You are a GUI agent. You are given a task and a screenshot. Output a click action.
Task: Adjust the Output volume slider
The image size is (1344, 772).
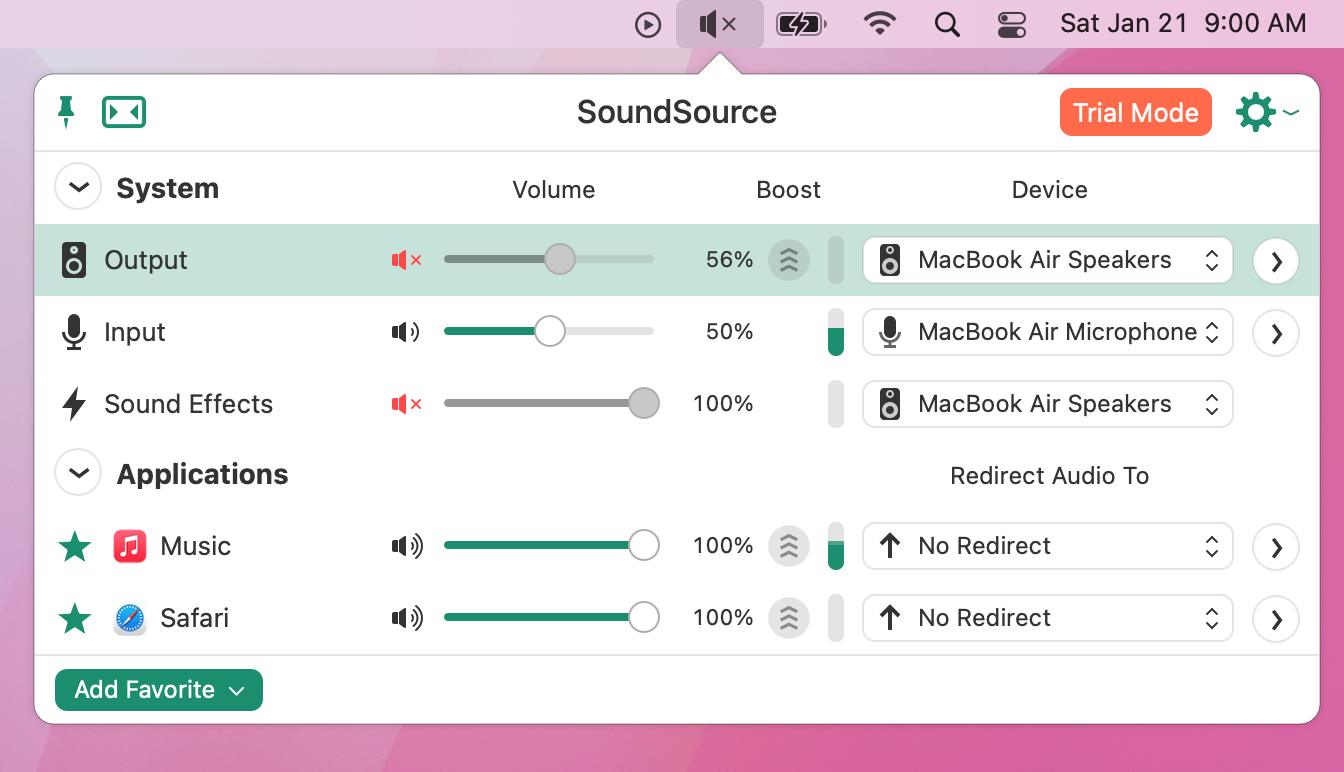click(549, 260)
